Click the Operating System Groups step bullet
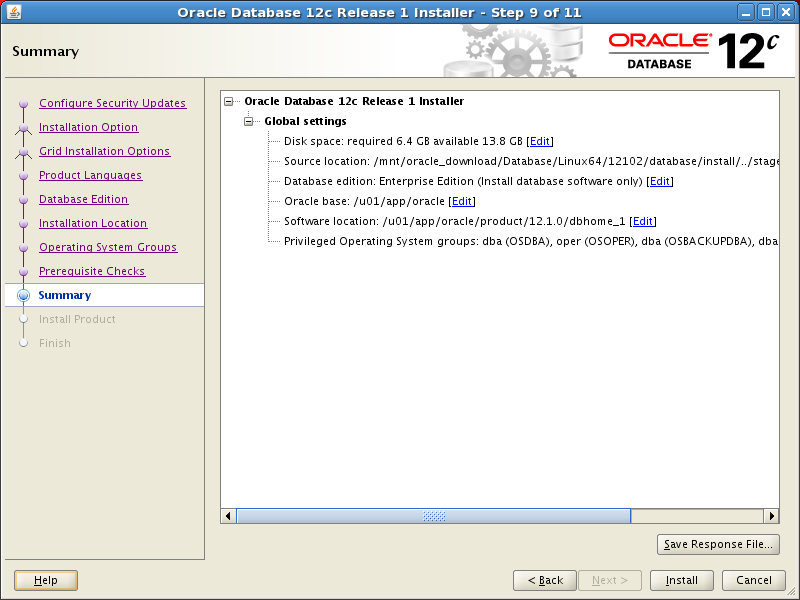Screen dimensions: 800x600 click(x=23, y=247)
